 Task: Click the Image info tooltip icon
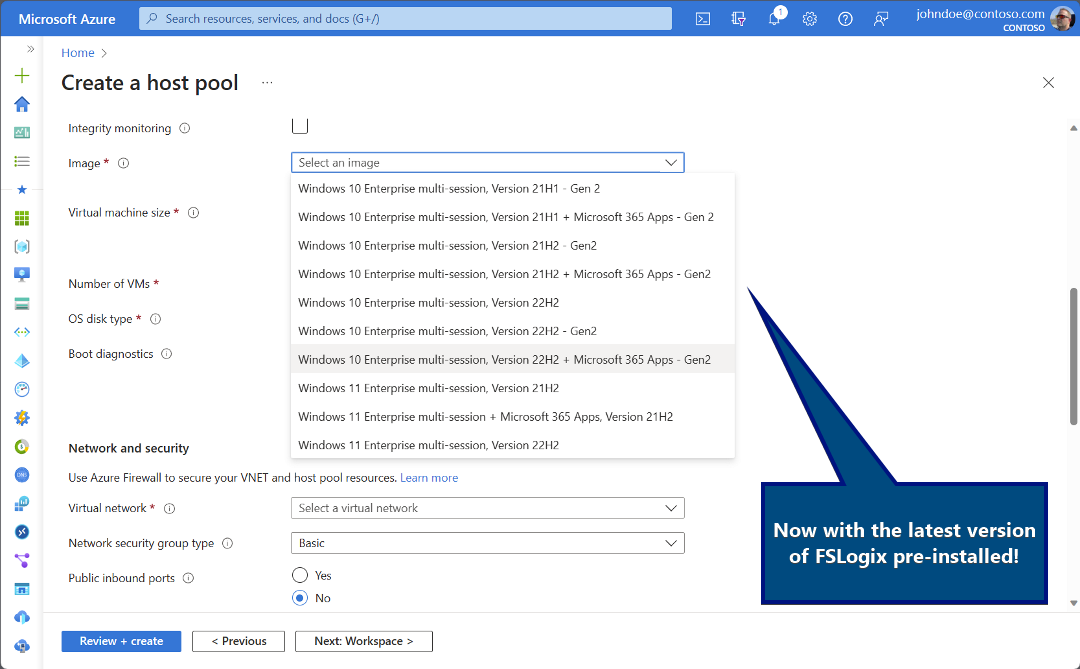(x=123, y=163)
